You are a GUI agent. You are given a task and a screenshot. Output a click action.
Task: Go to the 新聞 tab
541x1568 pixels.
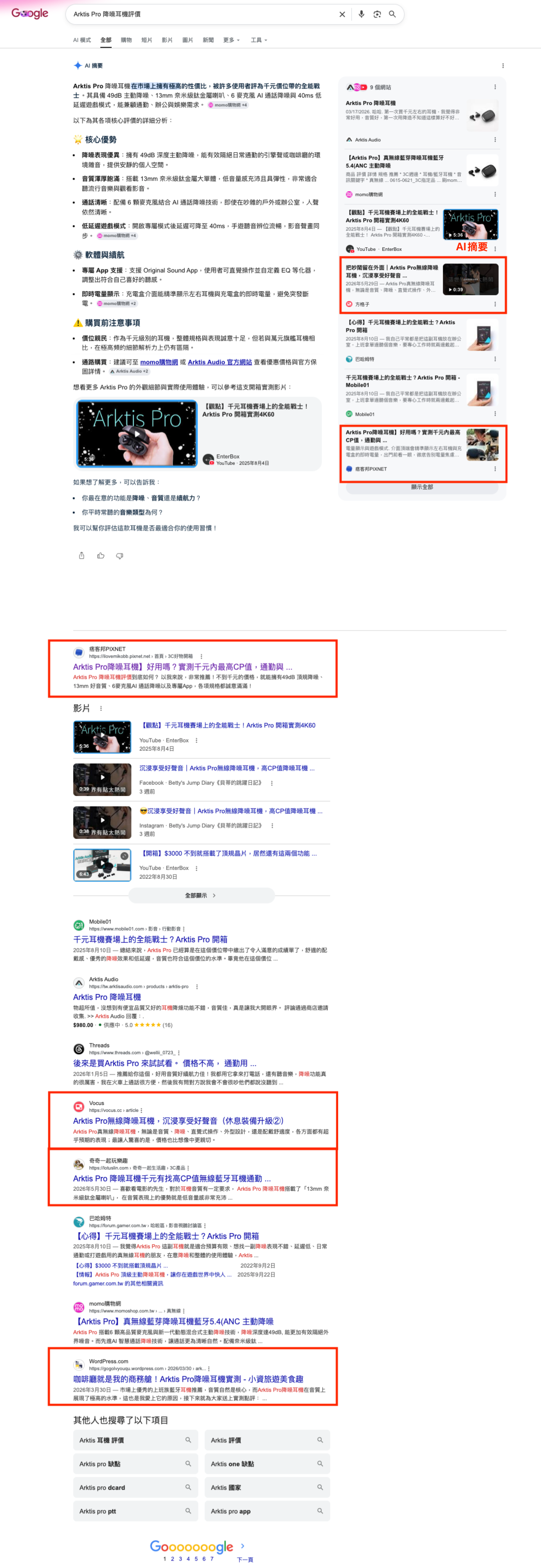pyautogui.click(x=208, y=40)
